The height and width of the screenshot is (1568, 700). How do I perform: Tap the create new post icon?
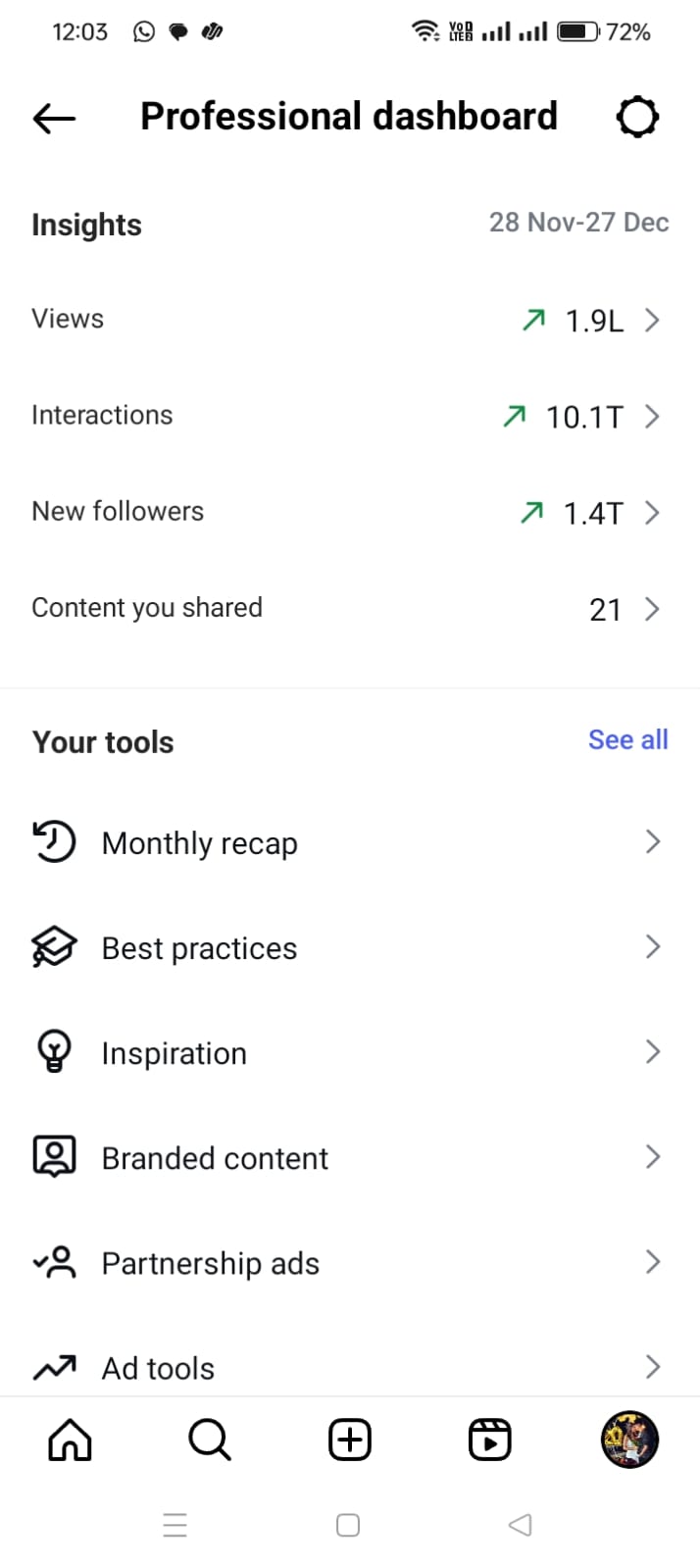tap(349, 1441)
